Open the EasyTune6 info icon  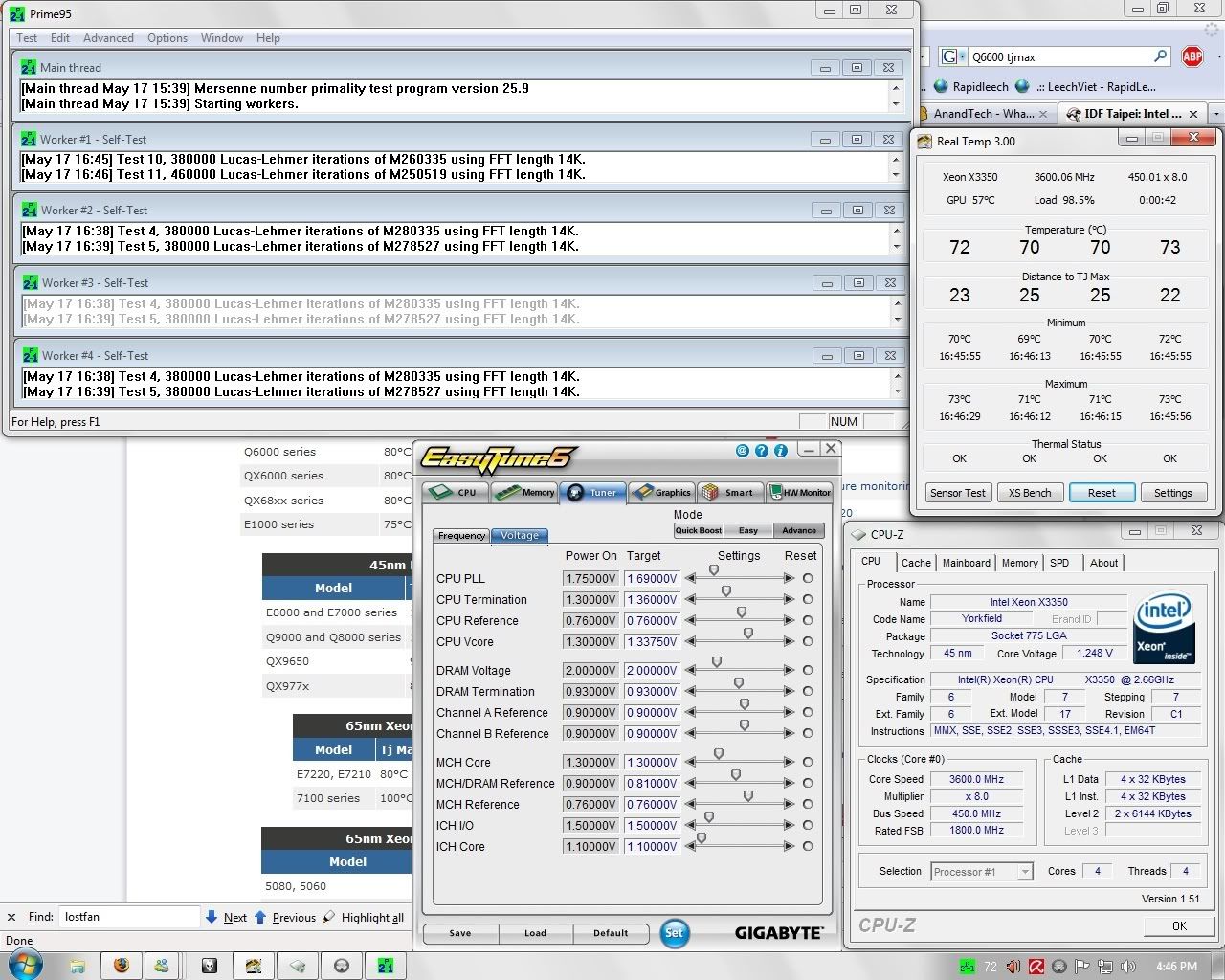pos(781,450)
